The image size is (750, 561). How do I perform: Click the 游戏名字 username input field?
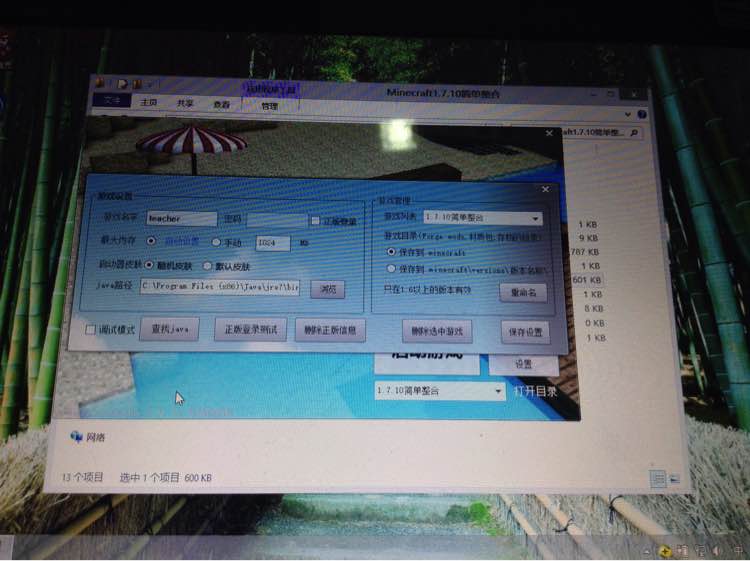coord(181,219)
